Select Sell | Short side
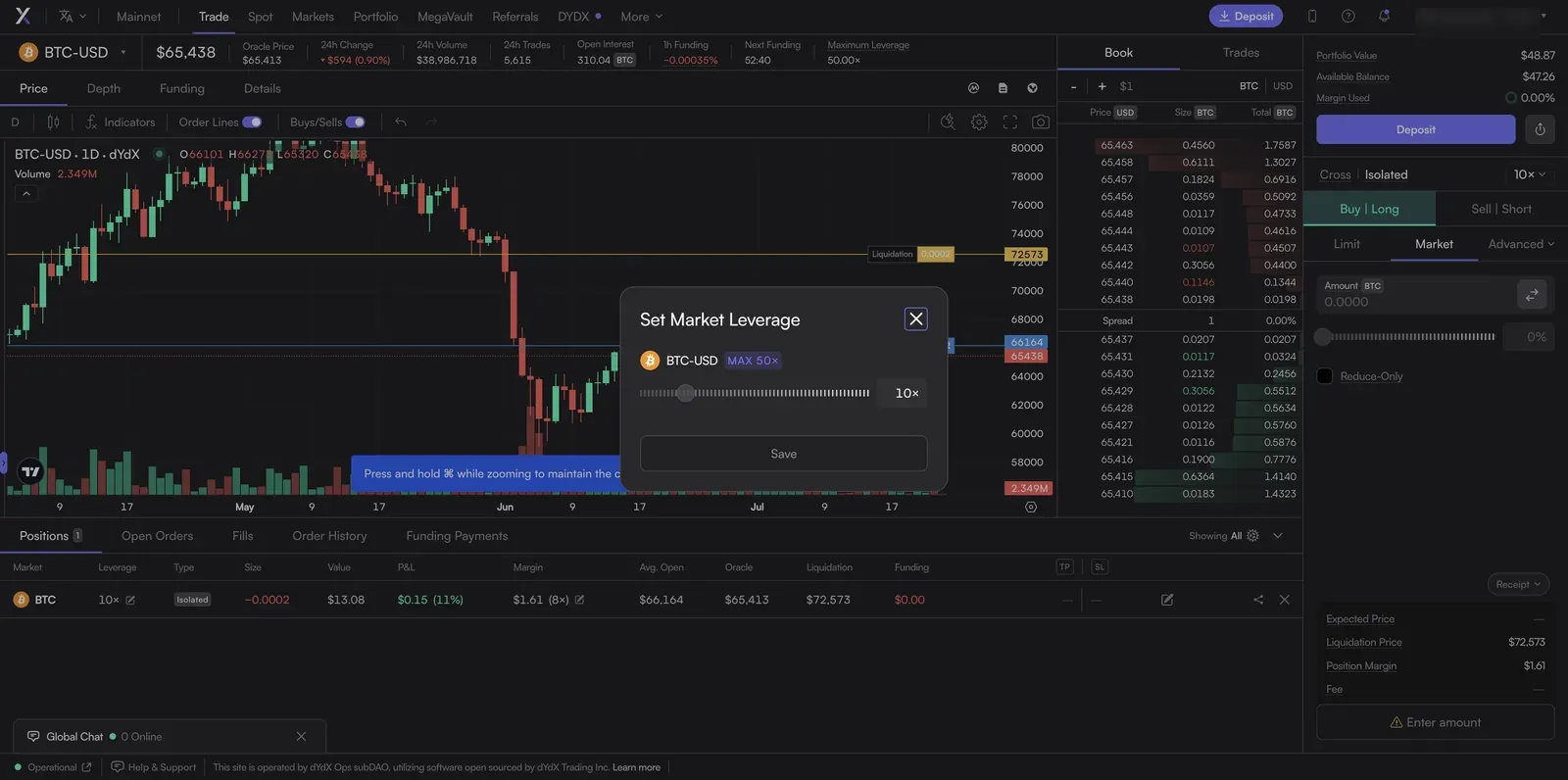Viewport: 1568px width, 780px height. tap(1501, 209)
